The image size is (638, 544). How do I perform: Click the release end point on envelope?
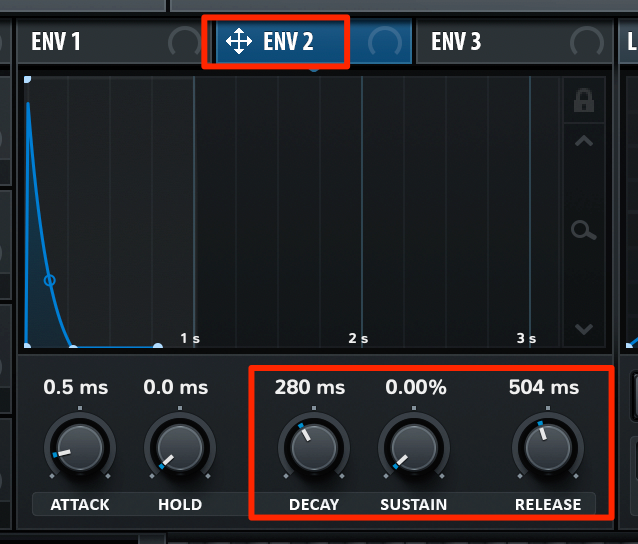157,346
